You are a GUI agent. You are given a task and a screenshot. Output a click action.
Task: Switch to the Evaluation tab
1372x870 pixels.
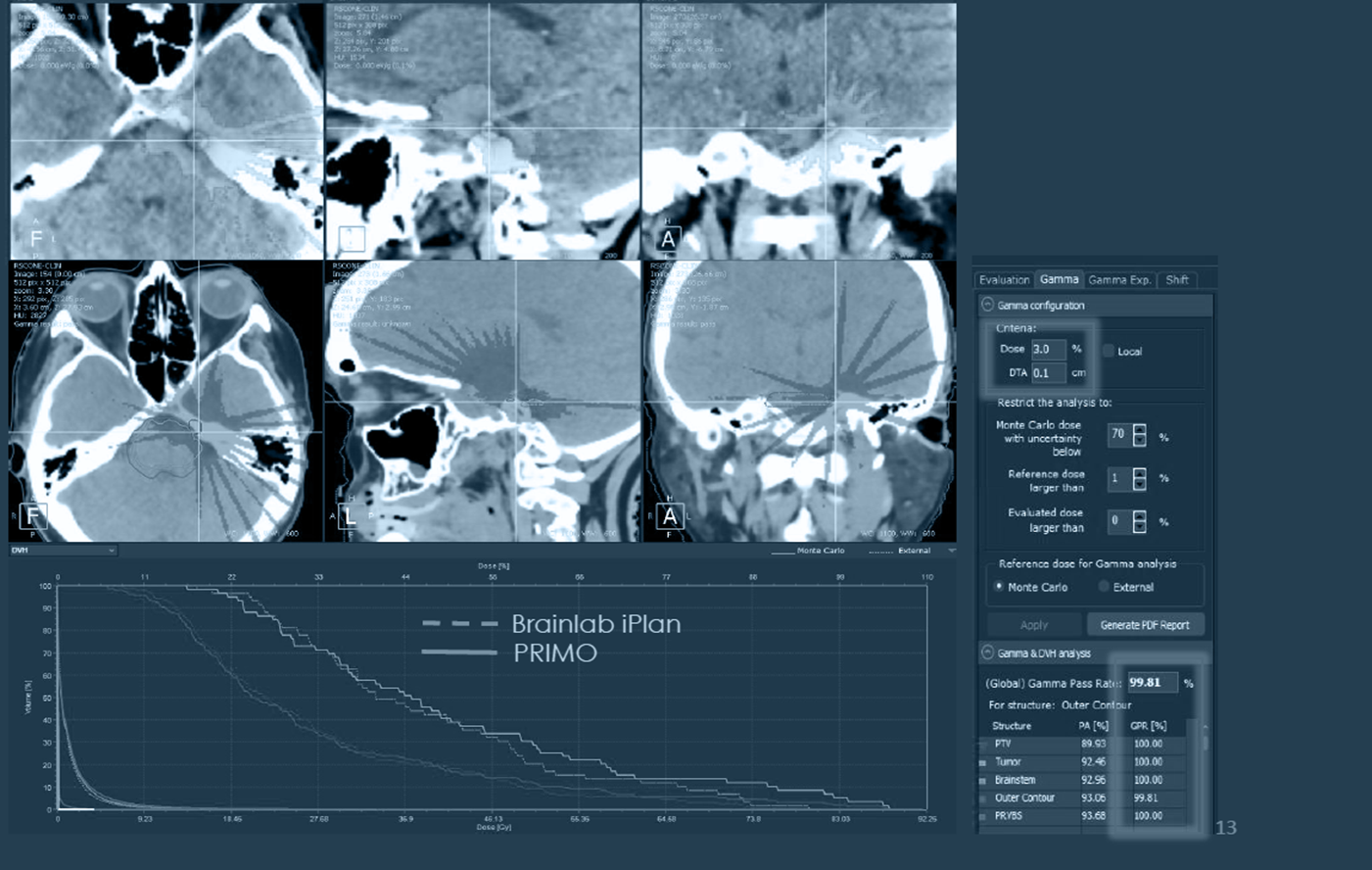pyautogui.click(x=1004, y=280)
